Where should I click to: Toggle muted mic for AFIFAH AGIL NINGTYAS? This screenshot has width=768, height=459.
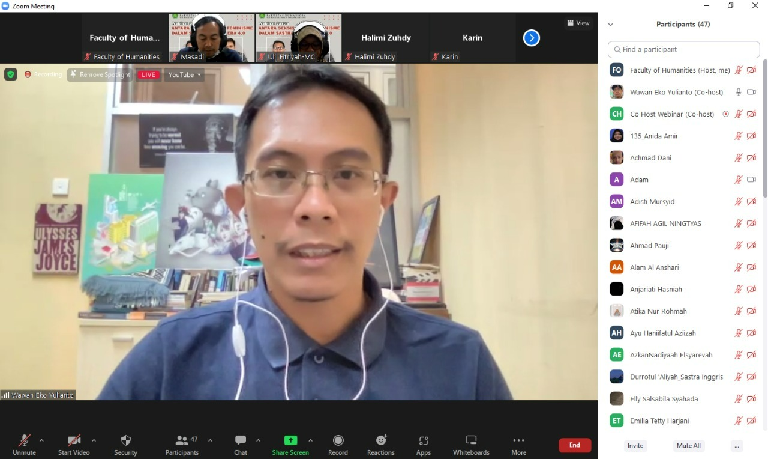[738, 223]
